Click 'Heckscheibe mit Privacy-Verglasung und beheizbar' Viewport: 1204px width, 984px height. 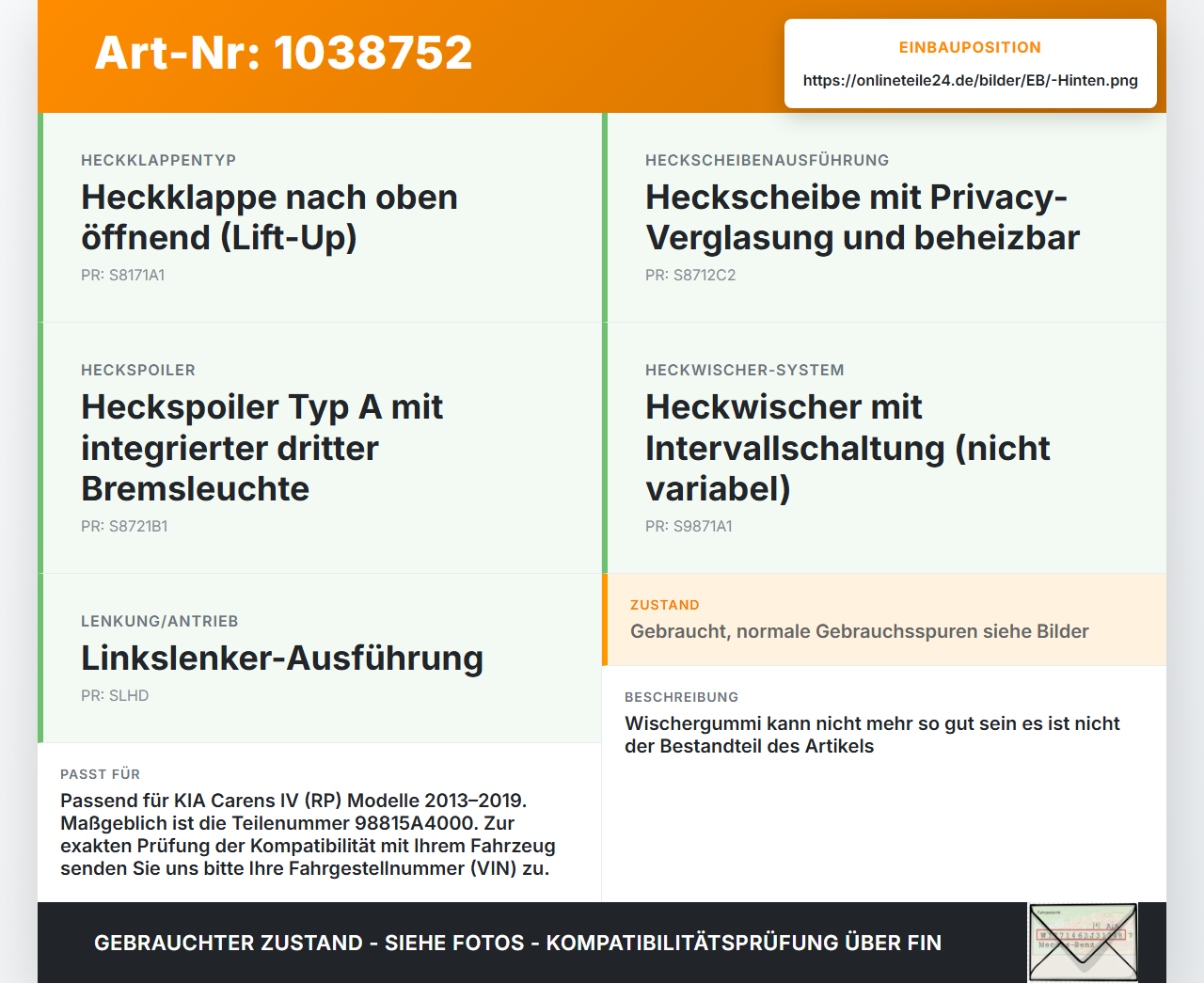tap(863, 217)
